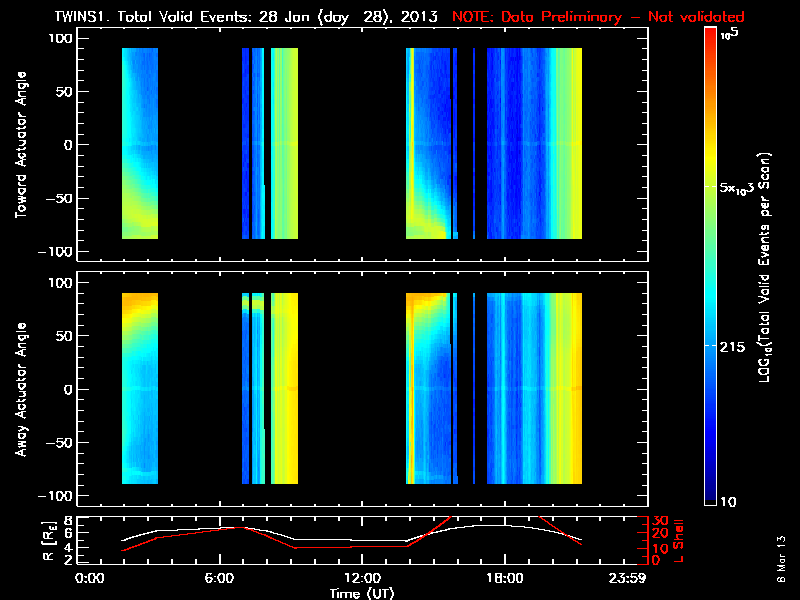
Task: Click the Time (UT) axis label
Action: pos(361,592)
